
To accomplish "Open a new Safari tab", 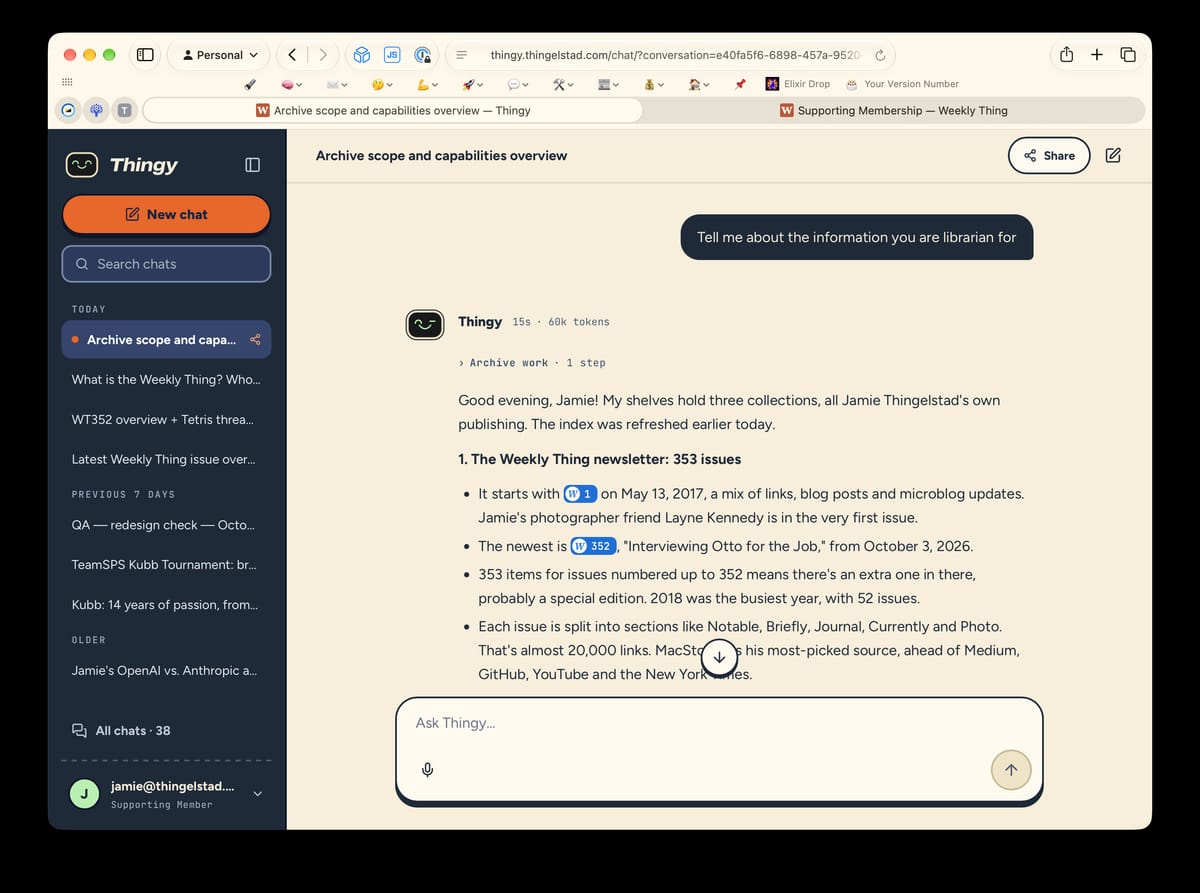I will tap(1097, 55).
